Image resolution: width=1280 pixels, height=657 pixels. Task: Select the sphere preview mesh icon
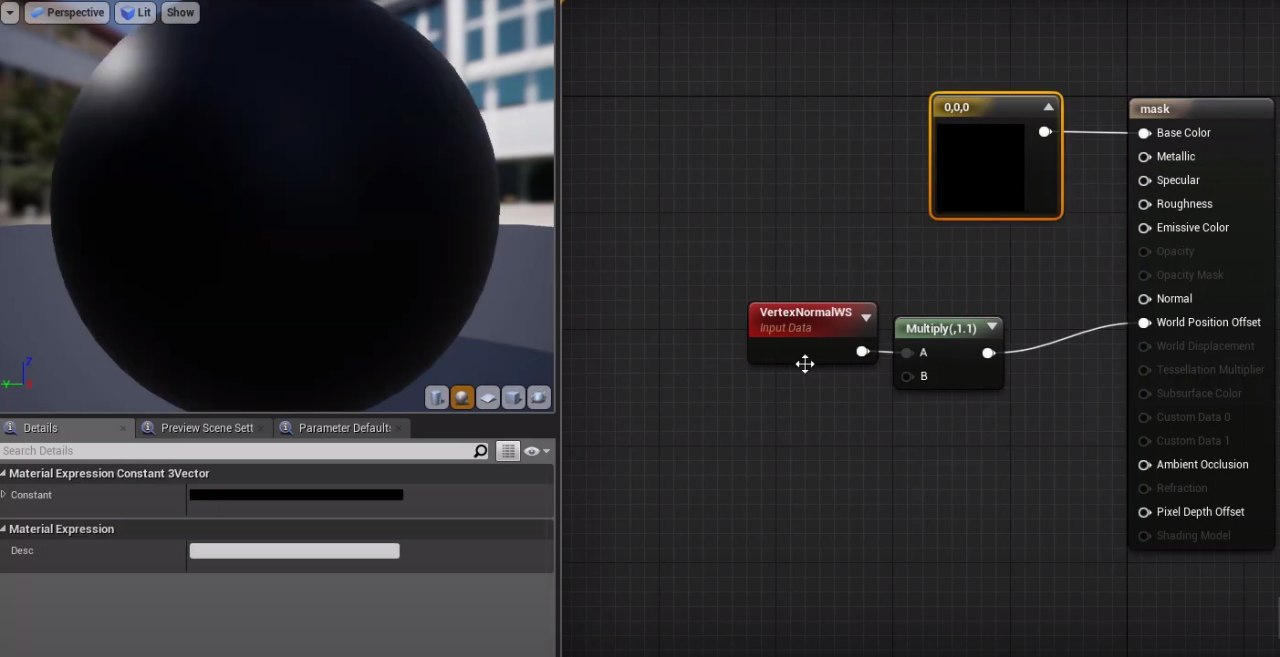(x=462, y=398)
